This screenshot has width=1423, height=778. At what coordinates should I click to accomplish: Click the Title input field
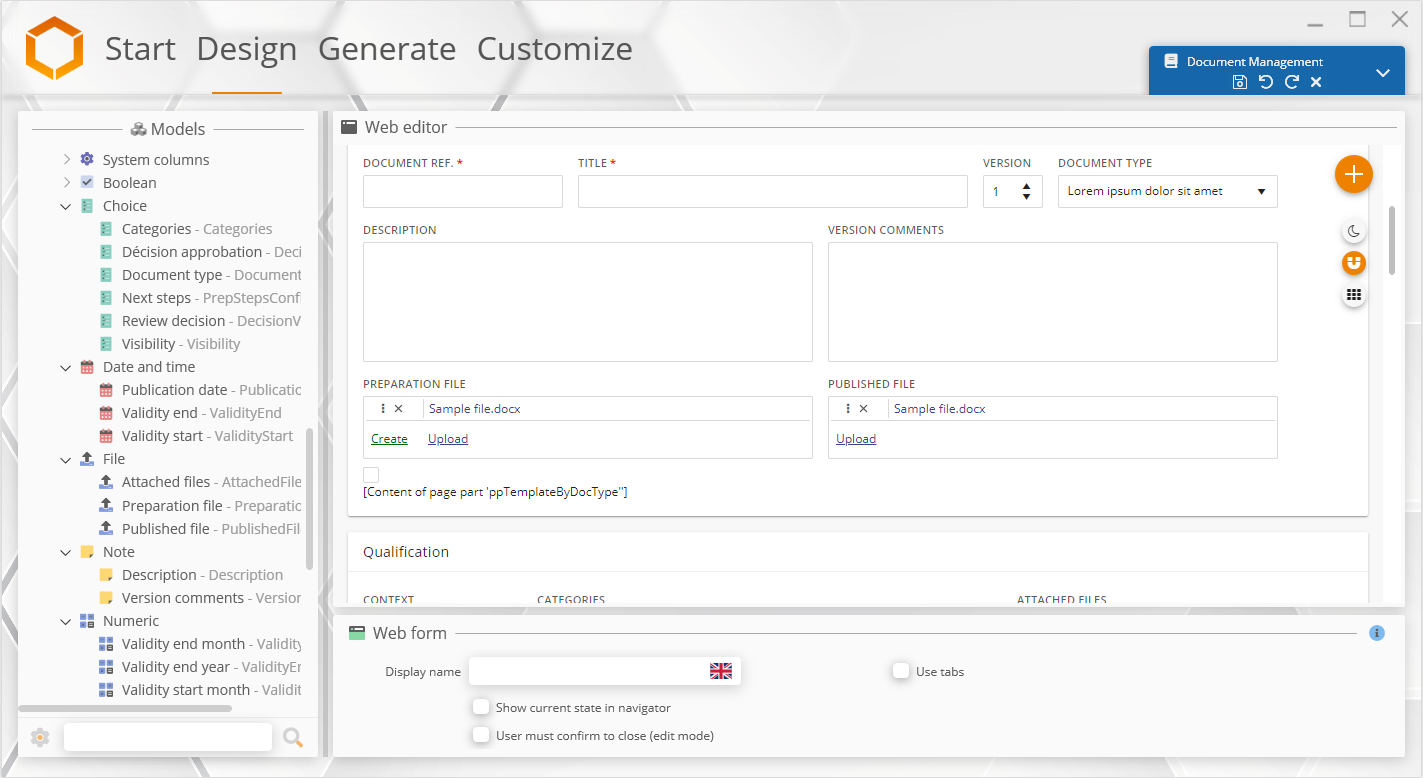(773, 191)
